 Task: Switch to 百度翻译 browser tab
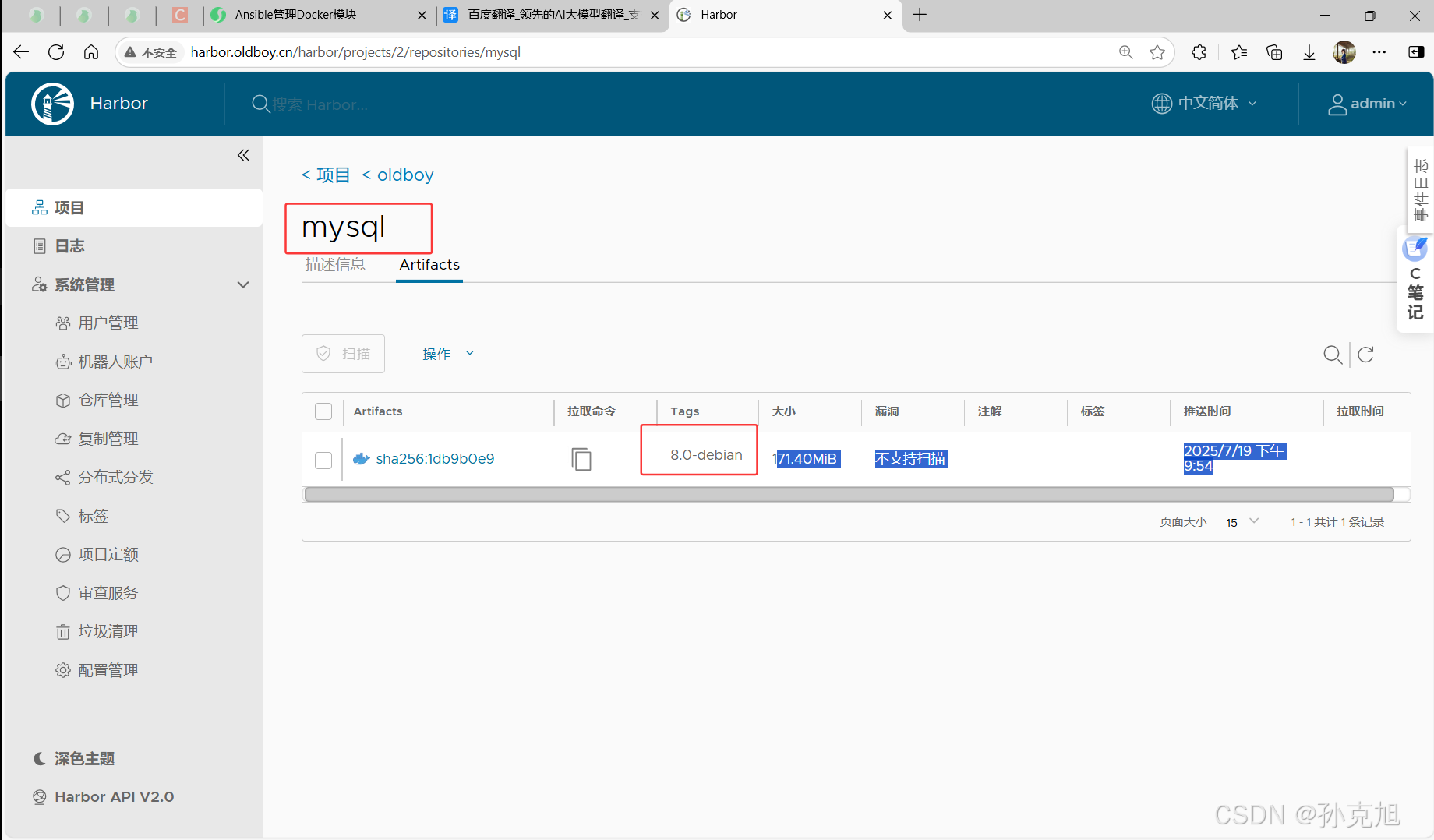pyautogui.click(x=552, y=15)
